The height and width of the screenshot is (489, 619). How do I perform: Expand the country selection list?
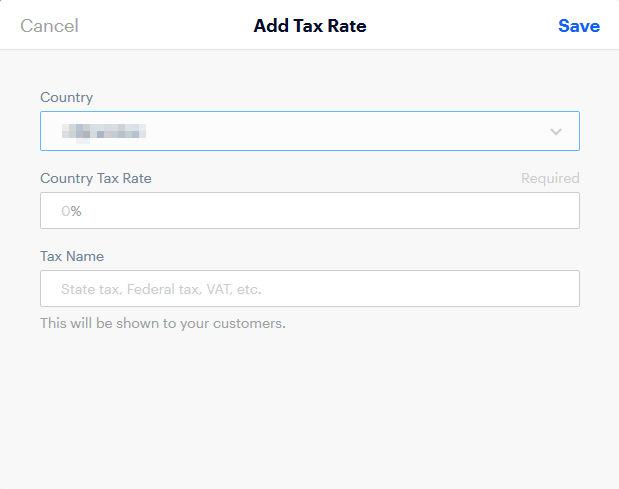310,131
